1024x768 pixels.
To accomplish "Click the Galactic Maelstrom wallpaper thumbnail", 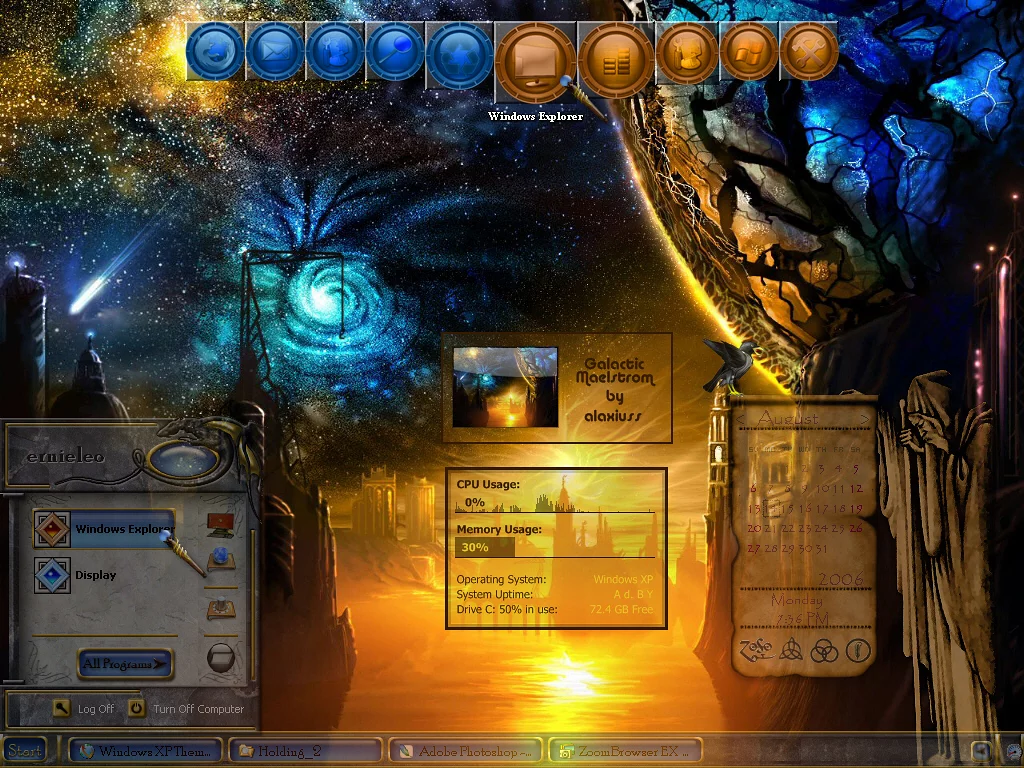I will (x=505, y=387).
